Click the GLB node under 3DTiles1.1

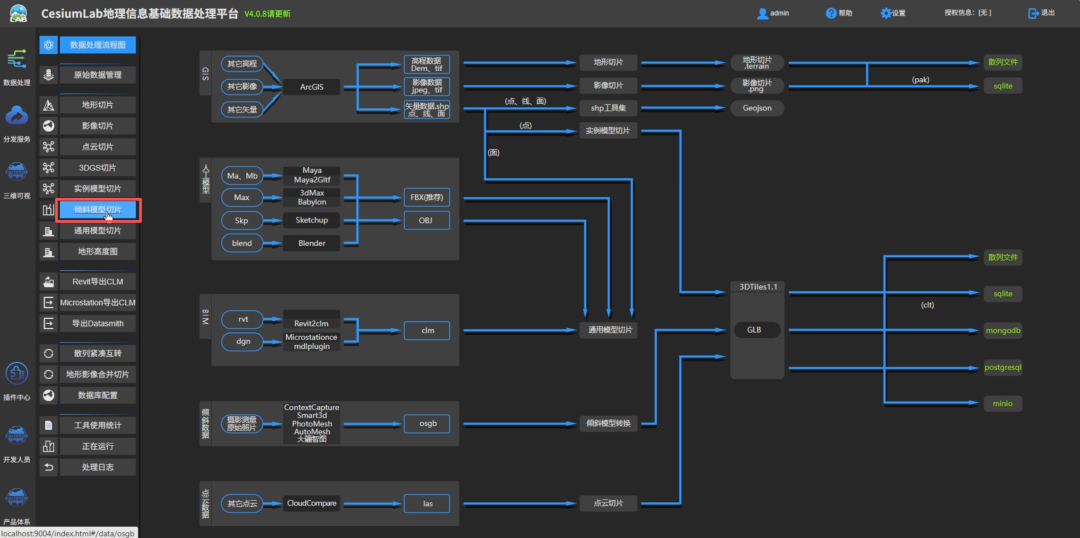[757, 330]
